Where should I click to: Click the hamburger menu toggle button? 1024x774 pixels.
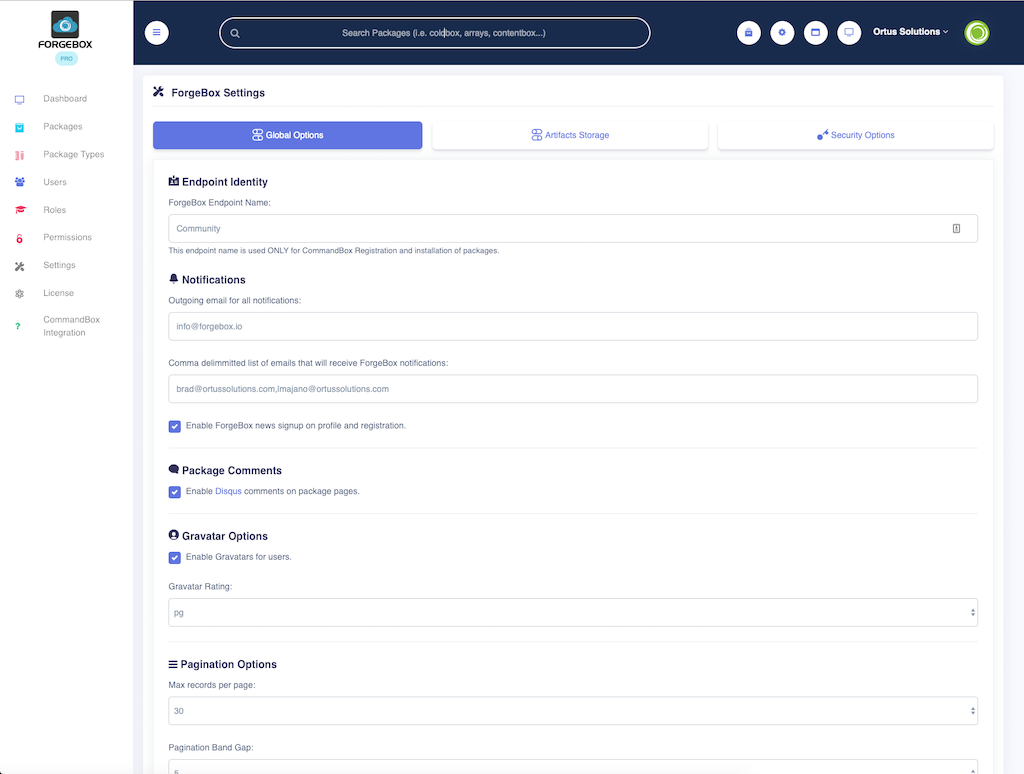click(156, 33)
